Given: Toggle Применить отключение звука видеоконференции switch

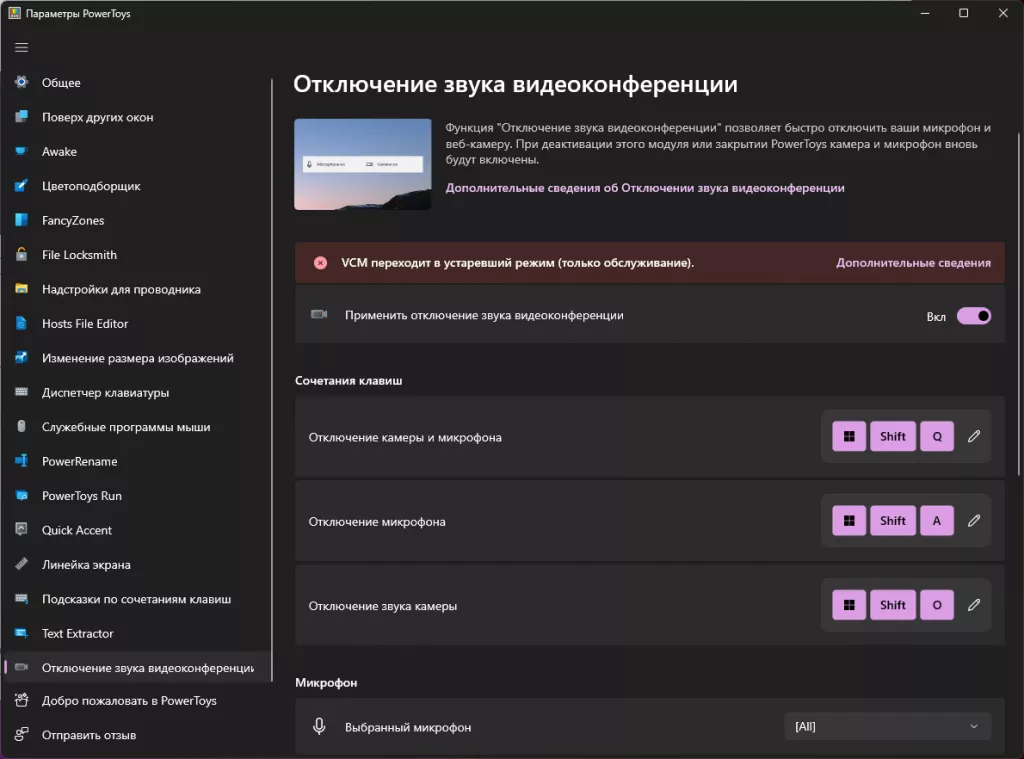Looking at the screenshot, I should click(x=974, y=316).
